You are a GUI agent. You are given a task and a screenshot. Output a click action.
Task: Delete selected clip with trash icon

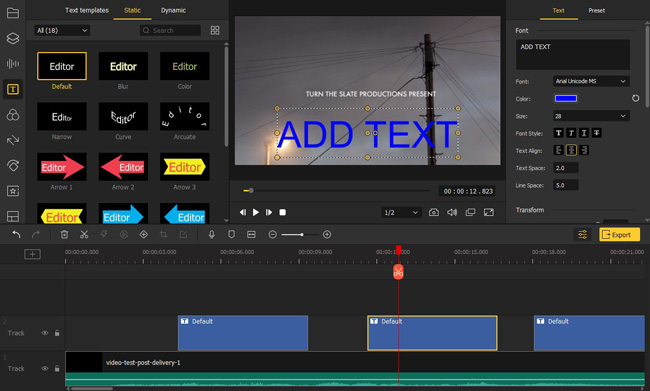[x=64, y=235]
